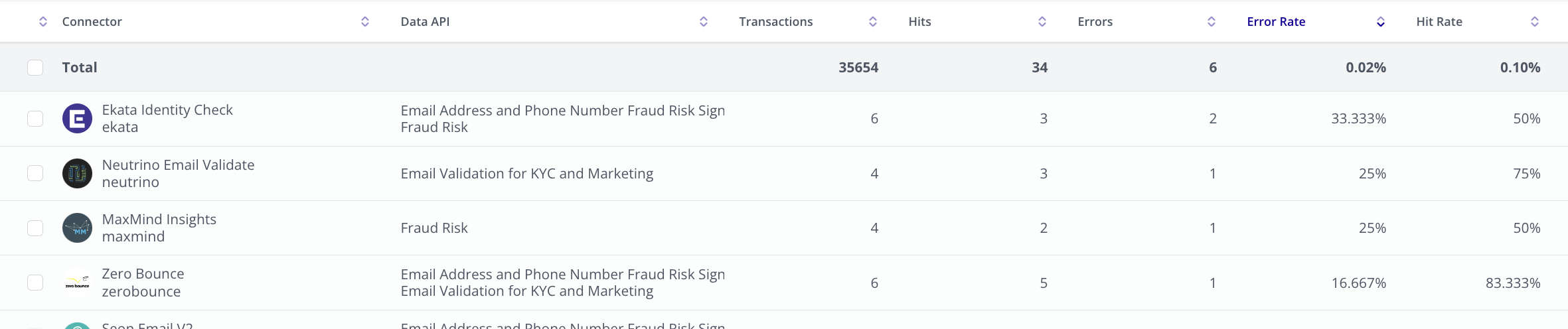Click the Neutrino Email Validate logo icon
This screenshot has height=329, width=1568.
[x=77, y=173]
